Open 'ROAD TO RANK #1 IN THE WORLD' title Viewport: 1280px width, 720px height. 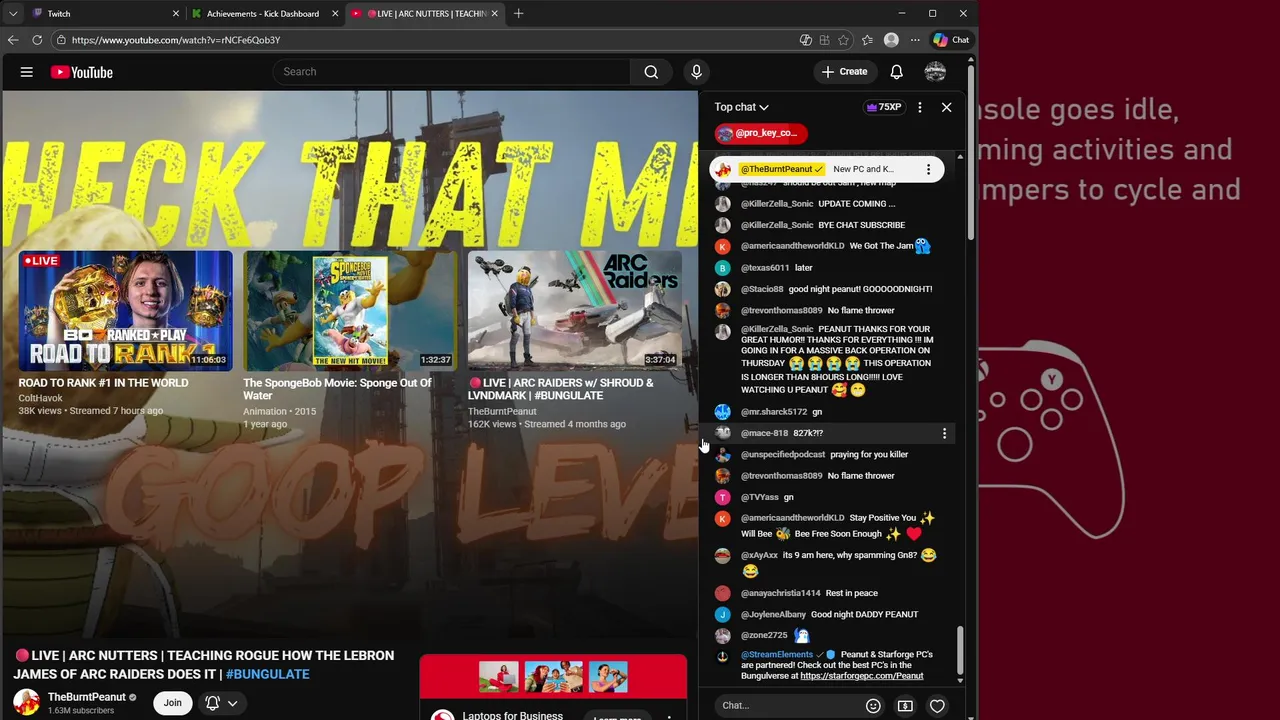[x=103, y=383]
